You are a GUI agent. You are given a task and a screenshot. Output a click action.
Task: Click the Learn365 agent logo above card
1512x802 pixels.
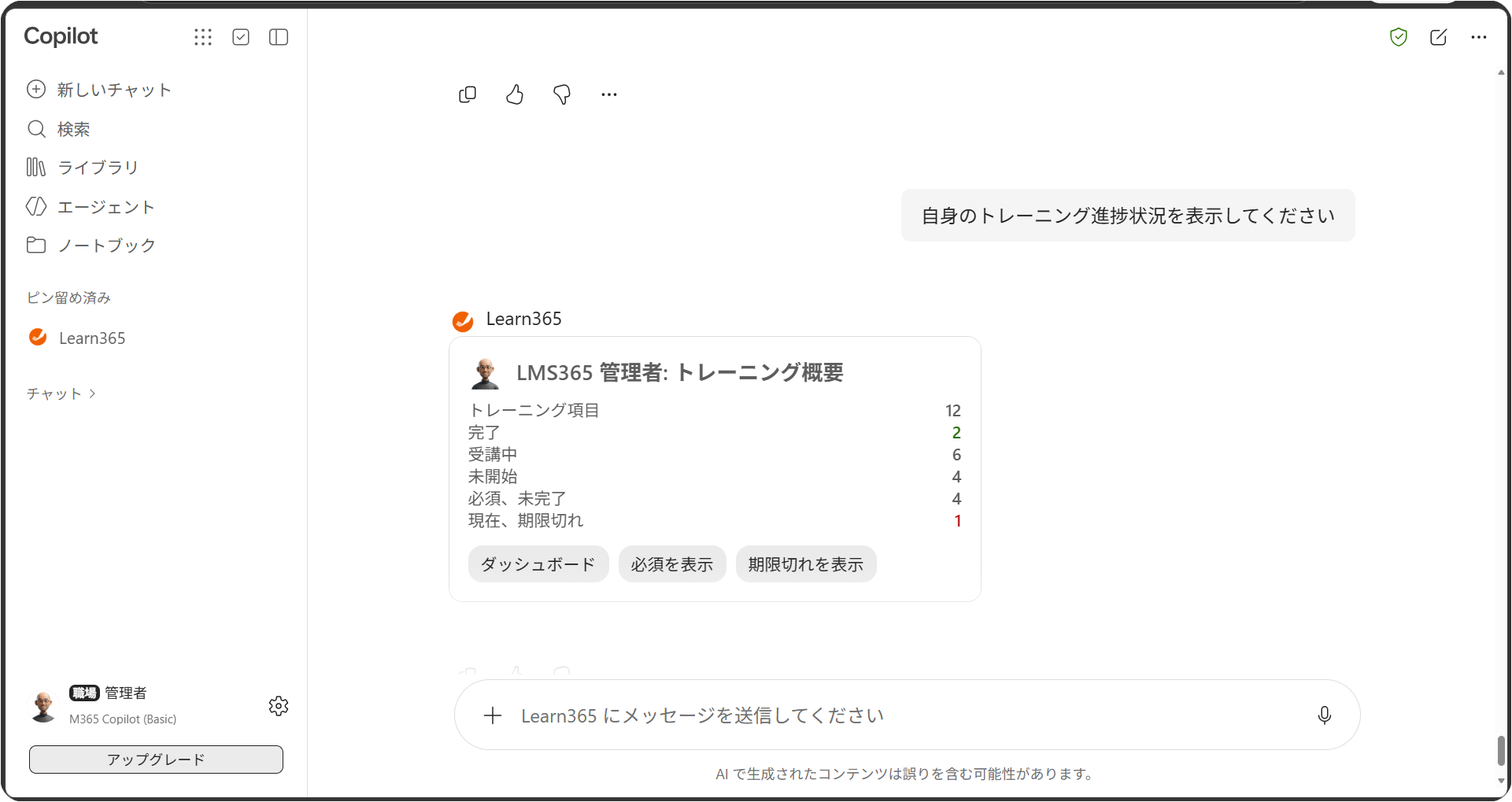(x=463, y=321)
